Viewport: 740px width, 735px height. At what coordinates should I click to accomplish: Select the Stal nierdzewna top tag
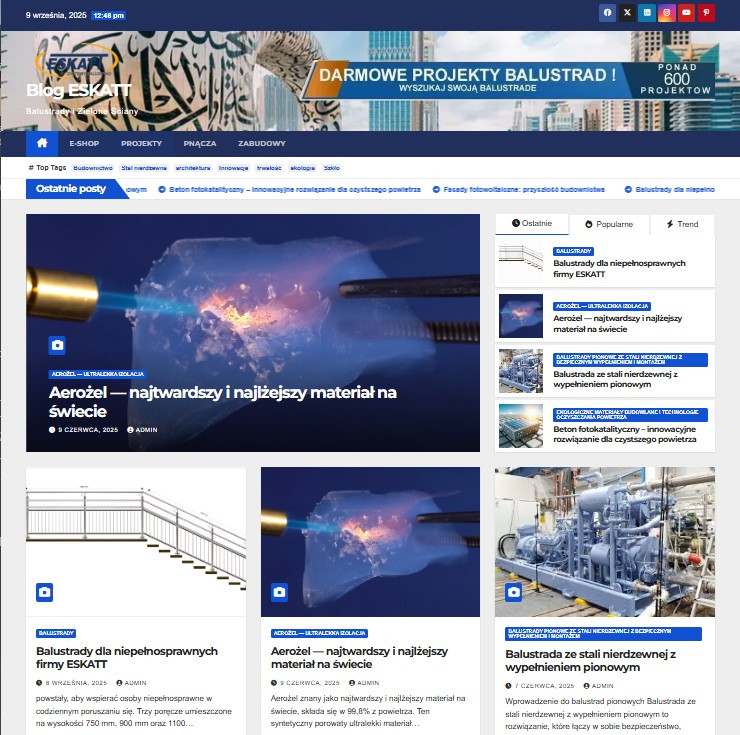144,168
